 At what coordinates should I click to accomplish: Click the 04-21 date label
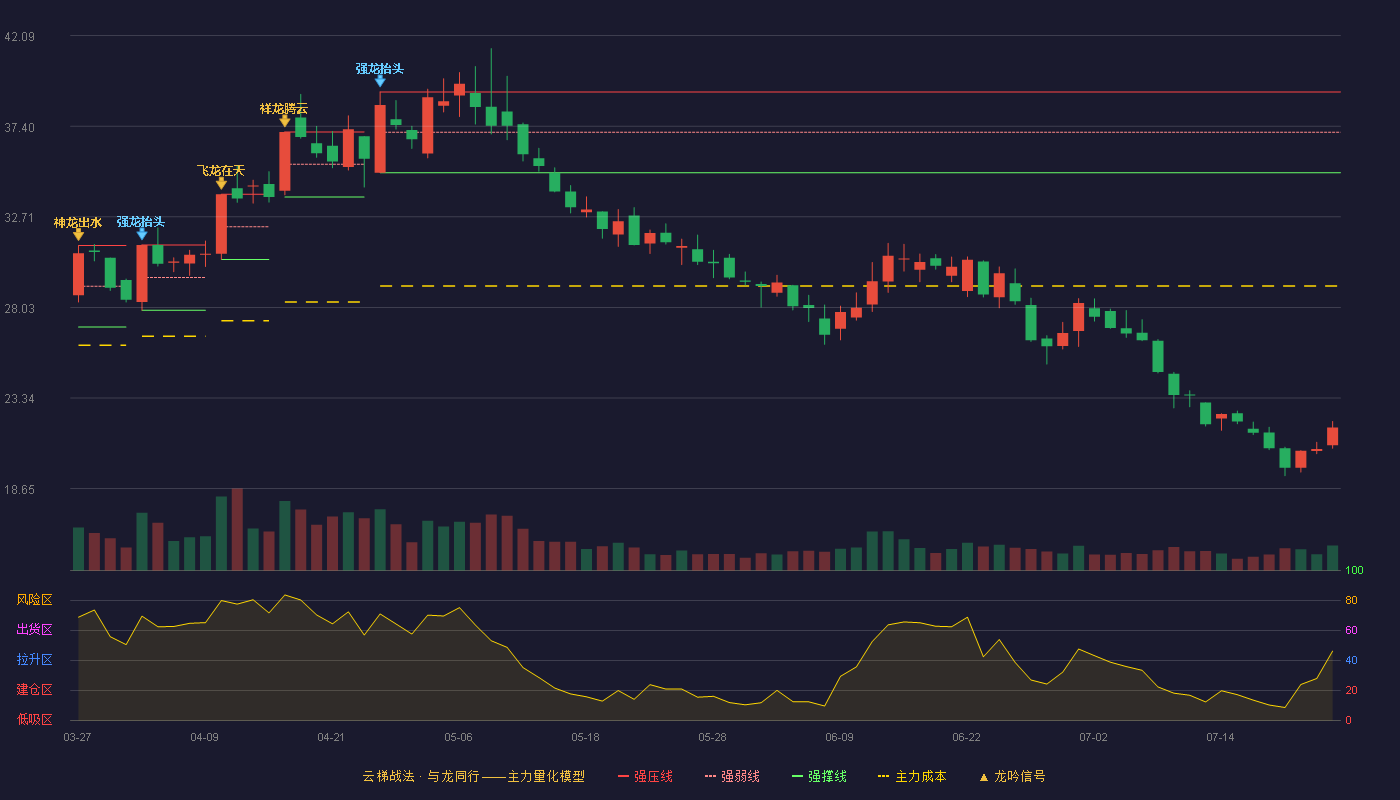click(x=331, y=737)
